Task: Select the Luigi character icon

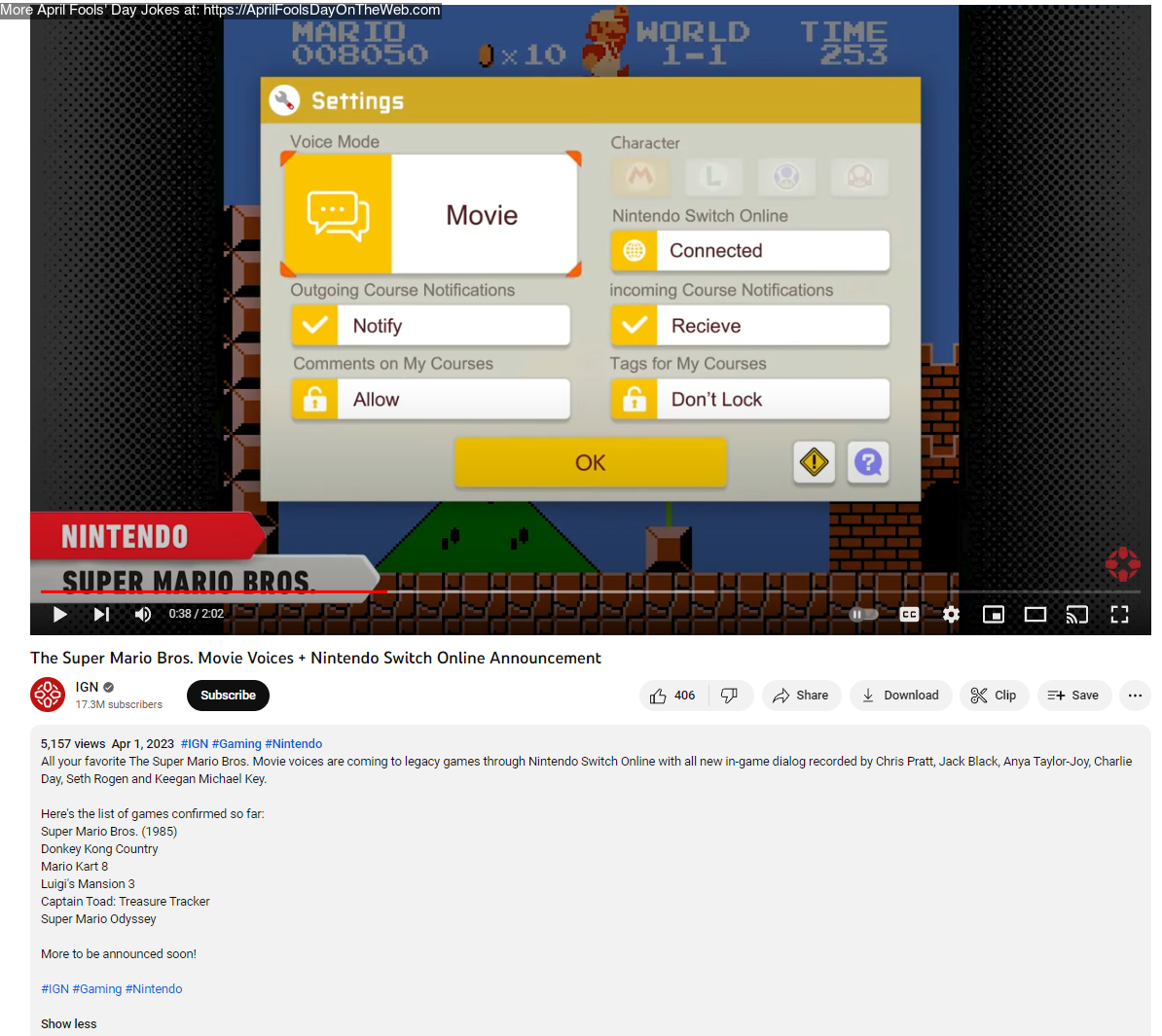Action: click(713, 176)
